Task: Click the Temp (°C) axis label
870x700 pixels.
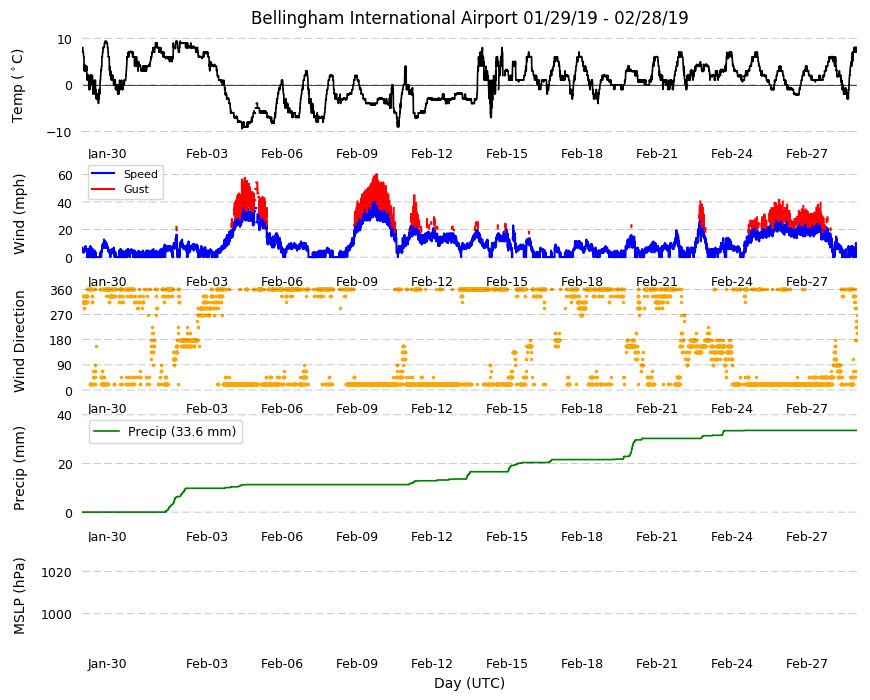Action: (x=18, y=86)
